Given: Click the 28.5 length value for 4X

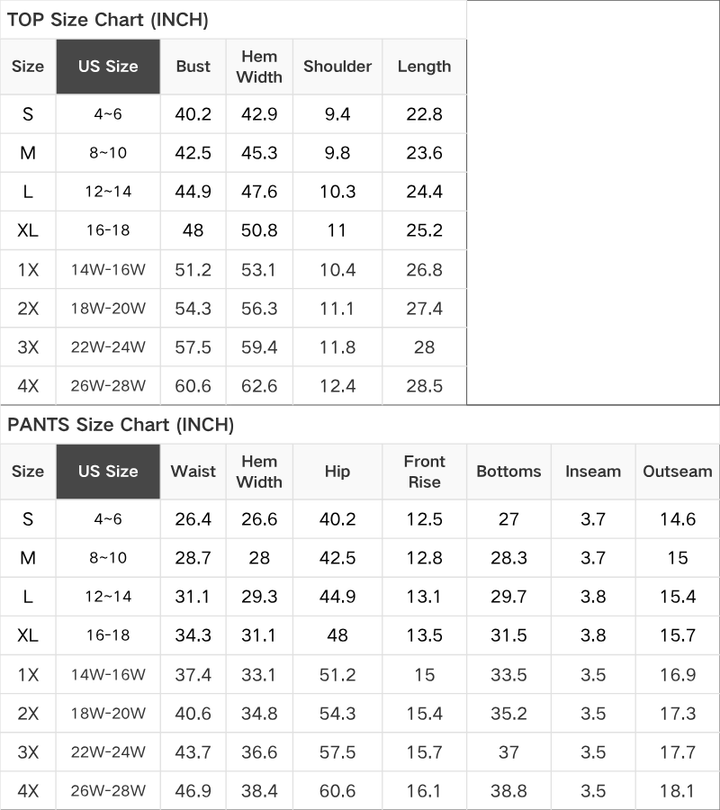Looking at the screenshot, I should tap(424, 386).
